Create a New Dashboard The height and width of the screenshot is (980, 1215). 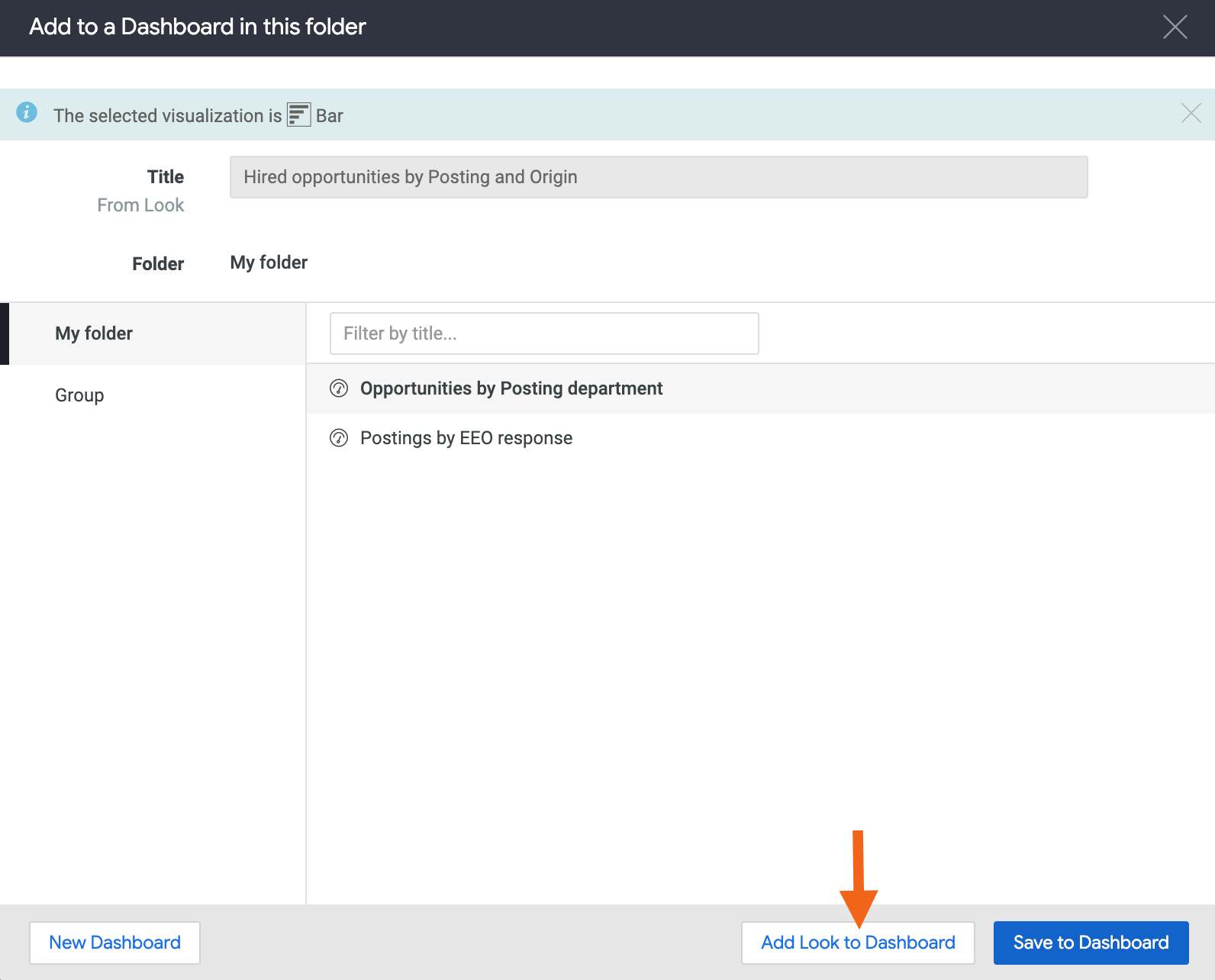coord(114,943)
